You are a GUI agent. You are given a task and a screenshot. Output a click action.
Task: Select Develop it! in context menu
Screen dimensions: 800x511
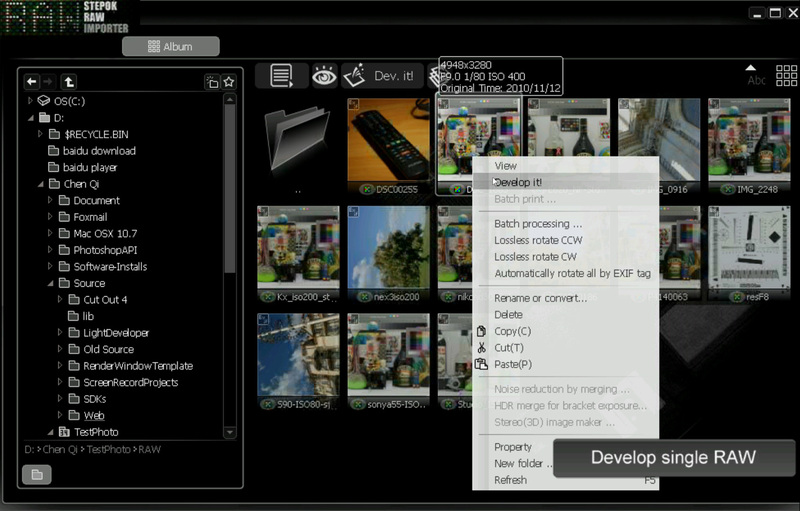pyautogui.click(x=566, y=182)
